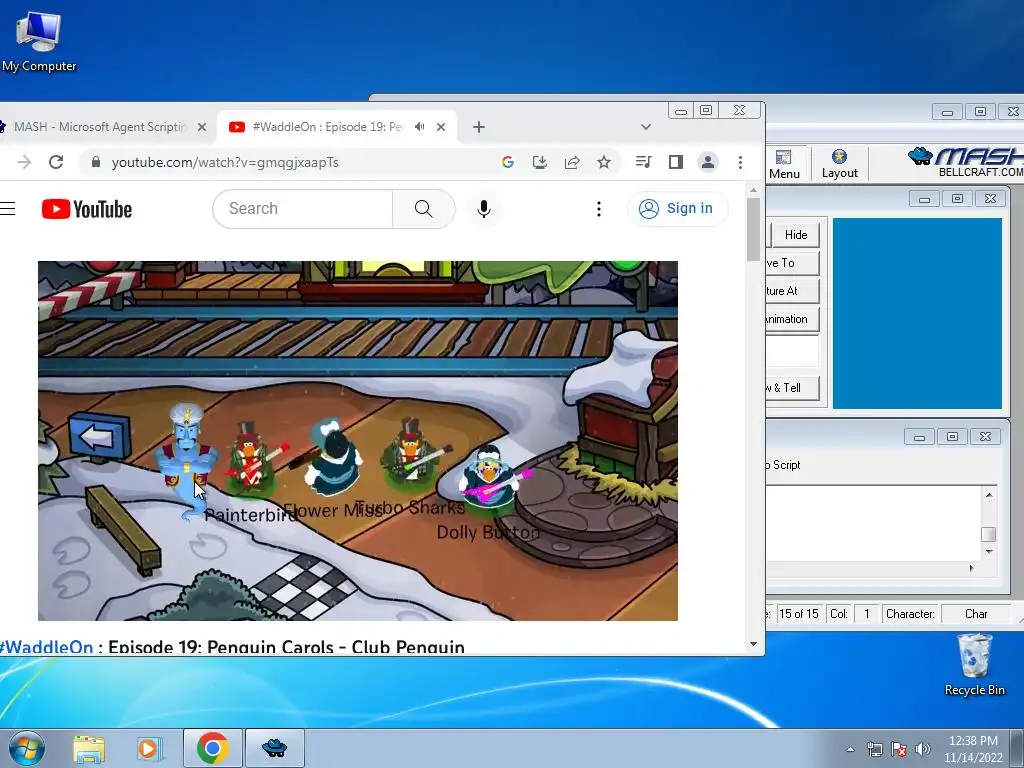Open Layout in MASH toolbar
Image resolution: width=1024 pixels, height=768 pixels.
coord(839,164)
